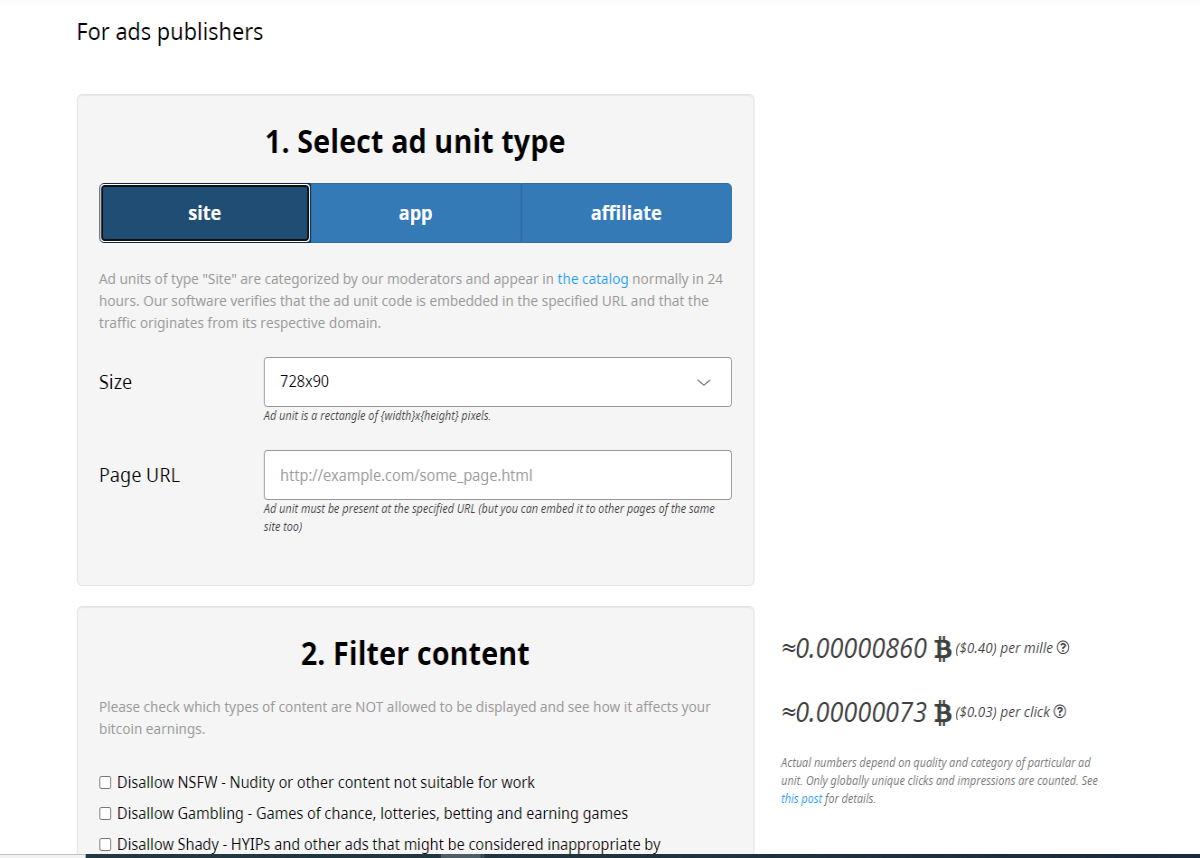
Task: Click the Bitcoin symbol next to 0.00000860
Action: tap(942, 649)
